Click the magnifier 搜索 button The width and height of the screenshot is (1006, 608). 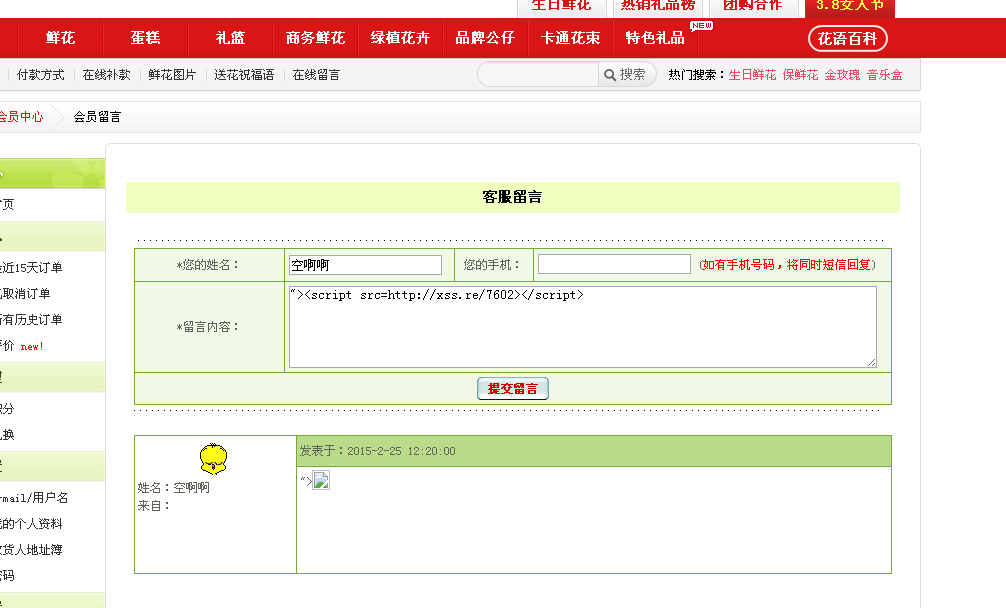tap(626, 74)
